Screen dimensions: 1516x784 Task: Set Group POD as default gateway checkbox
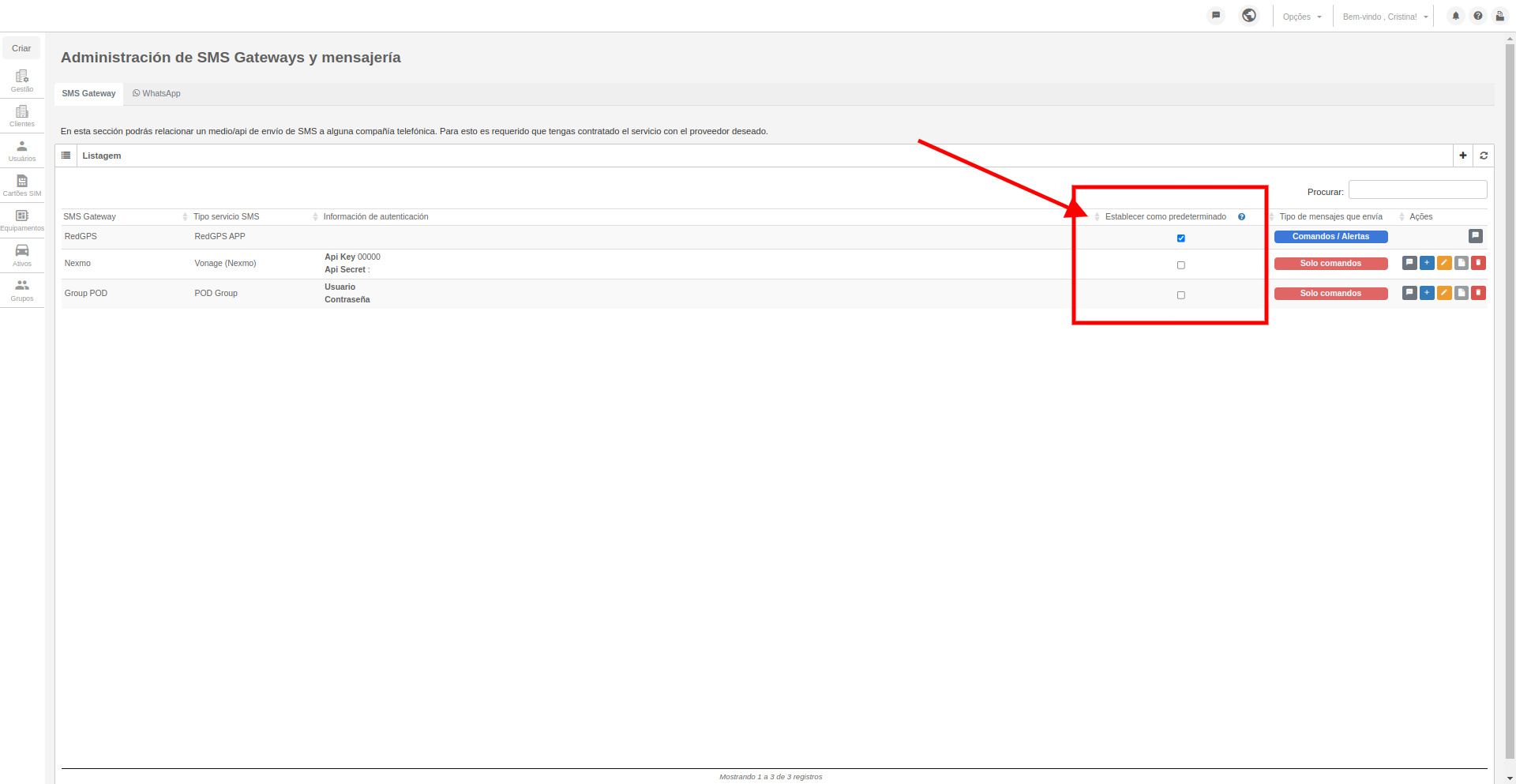tap(1181, 295)
